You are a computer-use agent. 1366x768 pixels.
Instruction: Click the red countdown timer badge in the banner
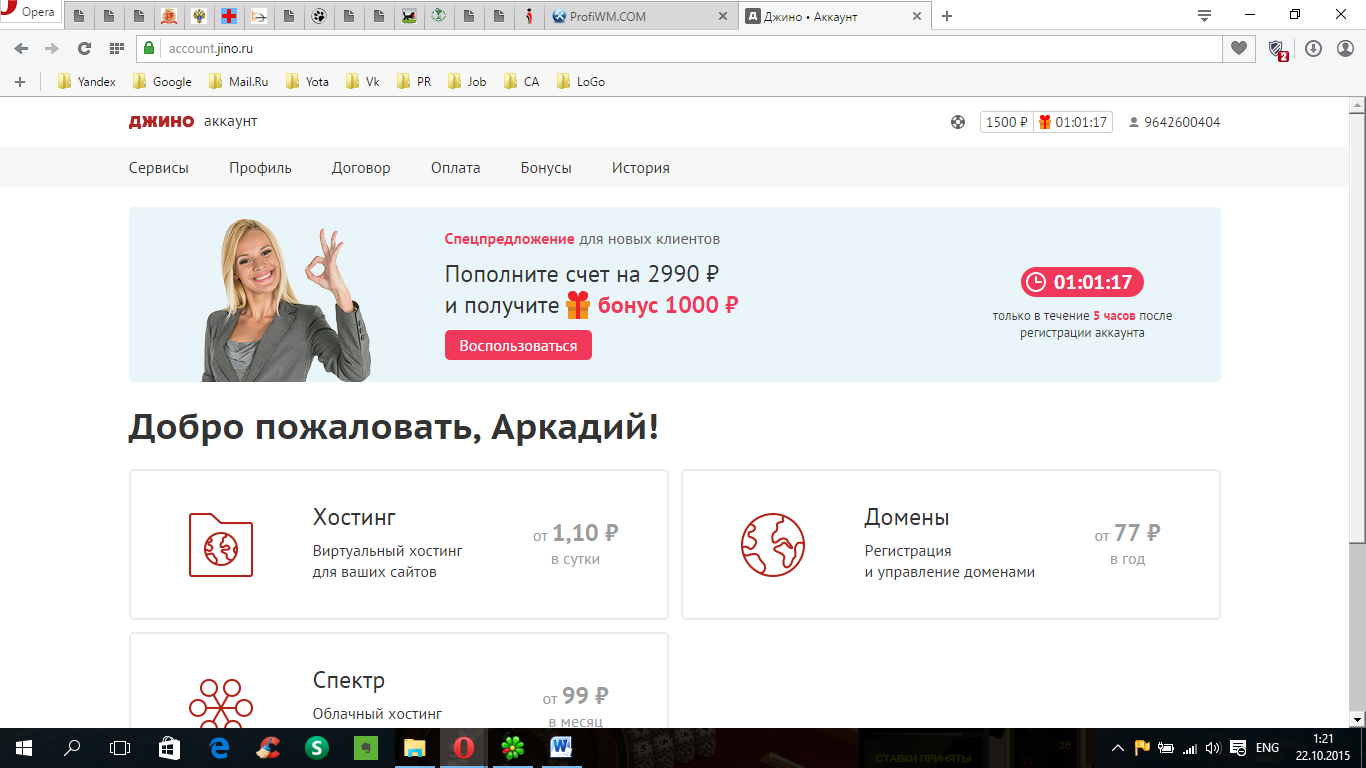click(1082, 282)
